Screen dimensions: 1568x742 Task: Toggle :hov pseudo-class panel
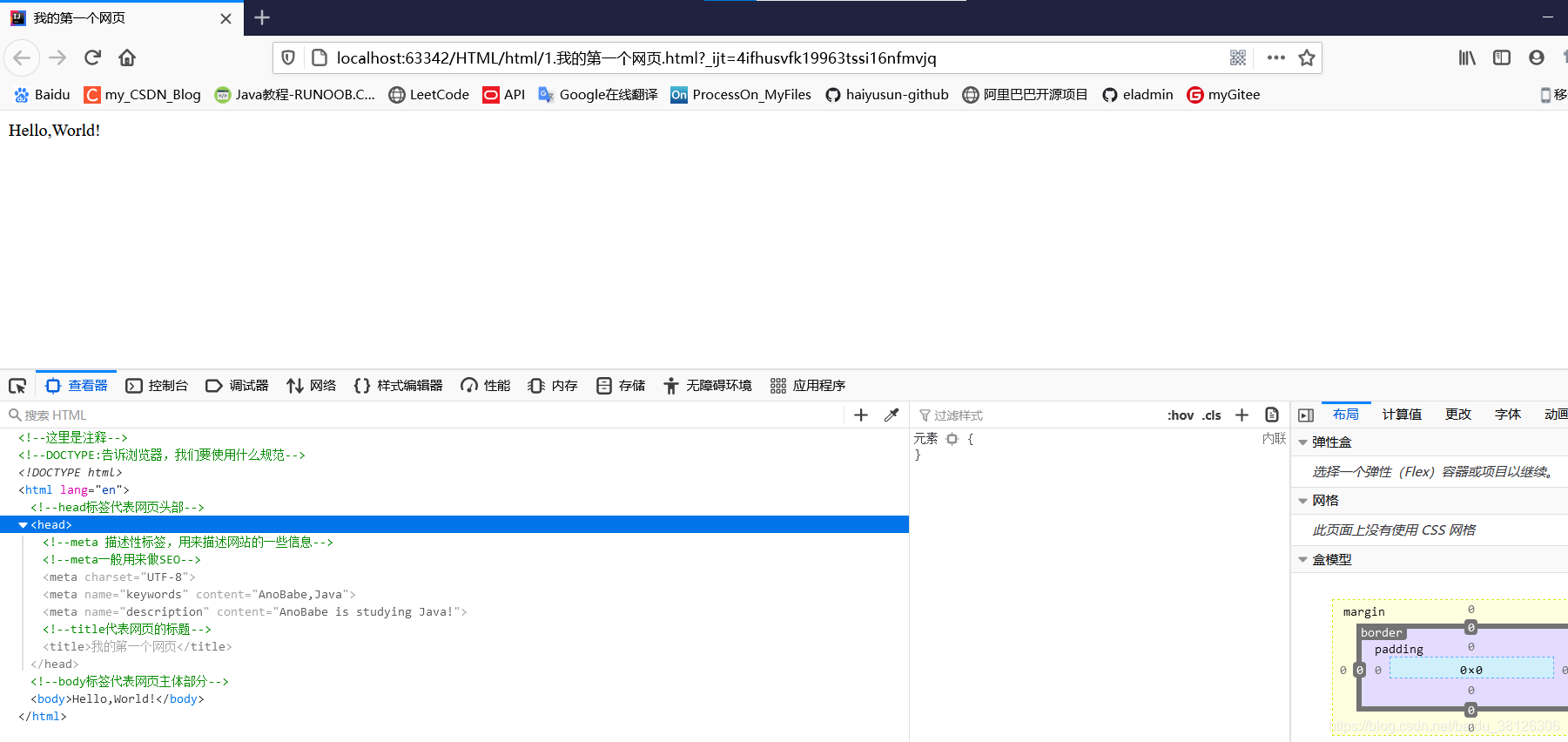point(1181,415)
